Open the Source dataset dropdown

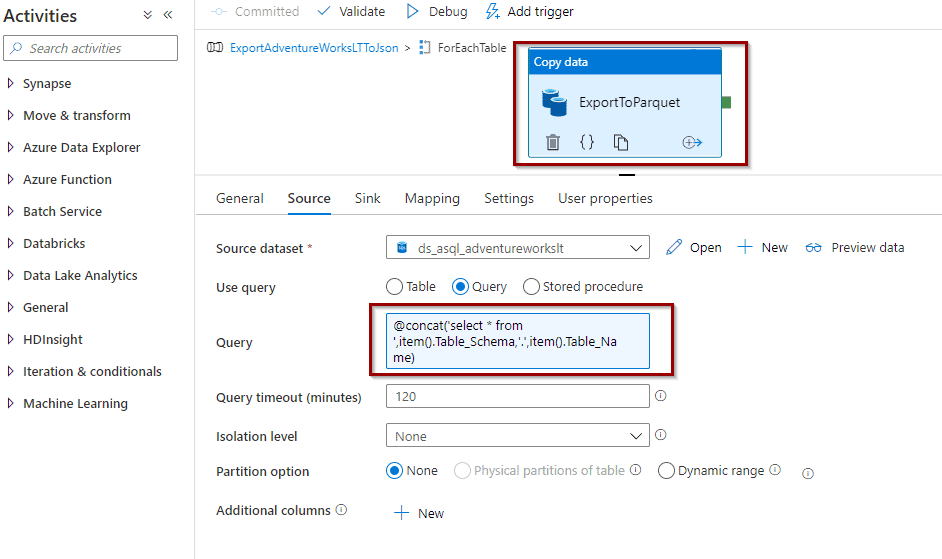[518, 248]
